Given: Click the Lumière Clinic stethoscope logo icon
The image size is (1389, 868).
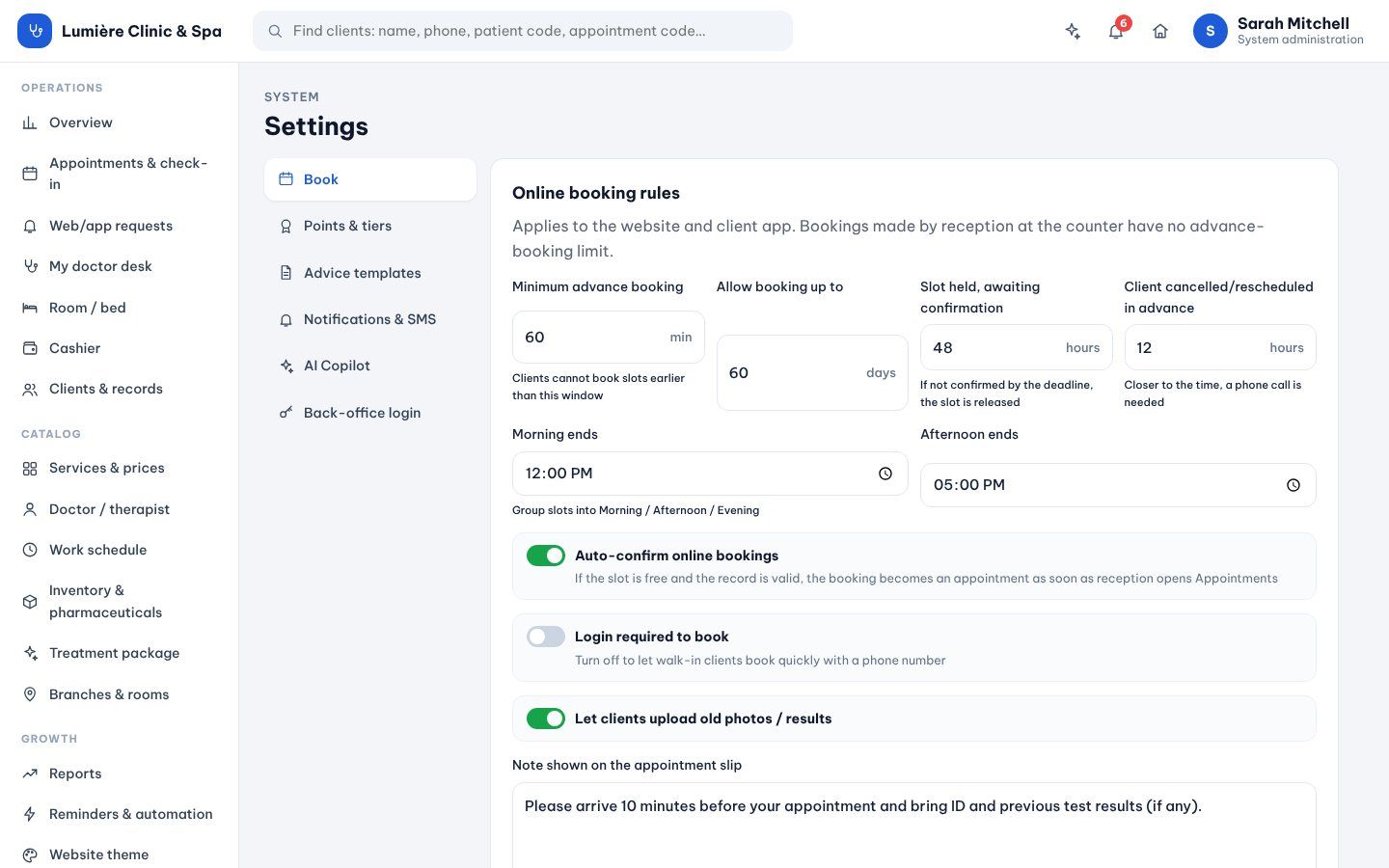Looking at the screenshot, I should pos(35,31).
